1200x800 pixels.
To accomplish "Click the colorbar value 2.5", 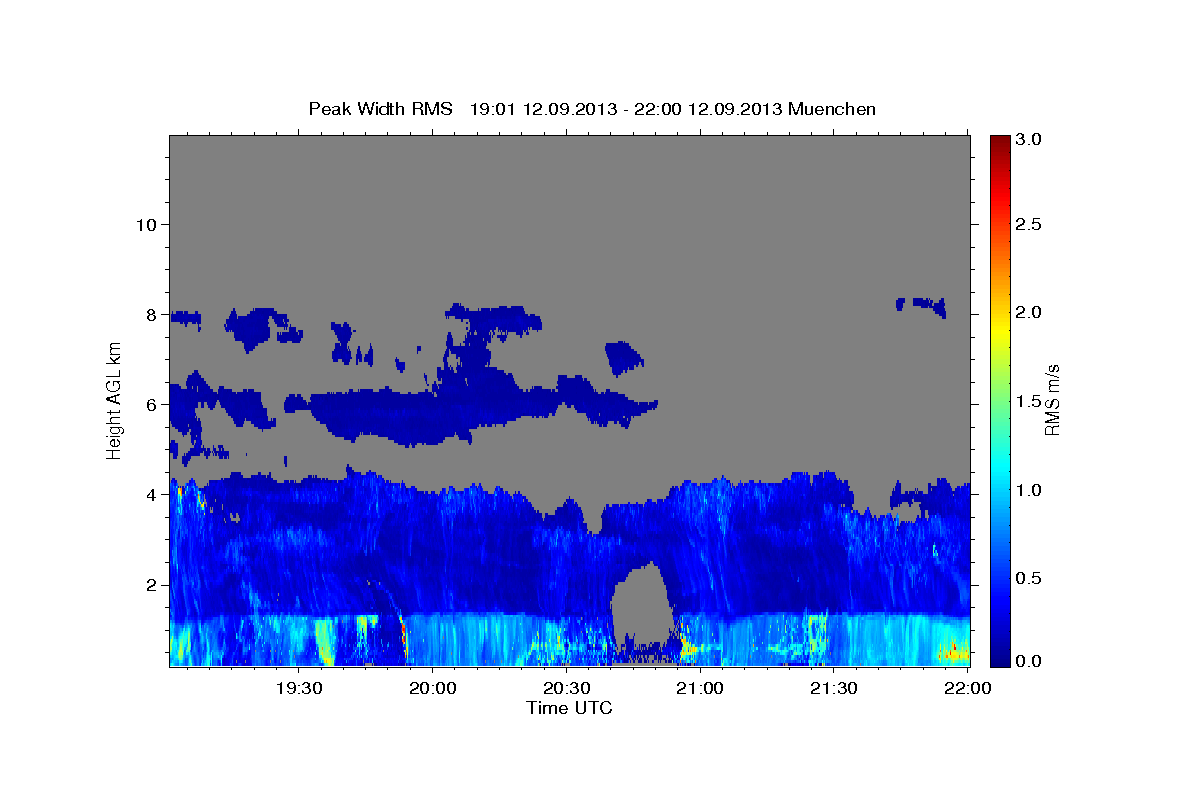I will (x=1029, y=224).
